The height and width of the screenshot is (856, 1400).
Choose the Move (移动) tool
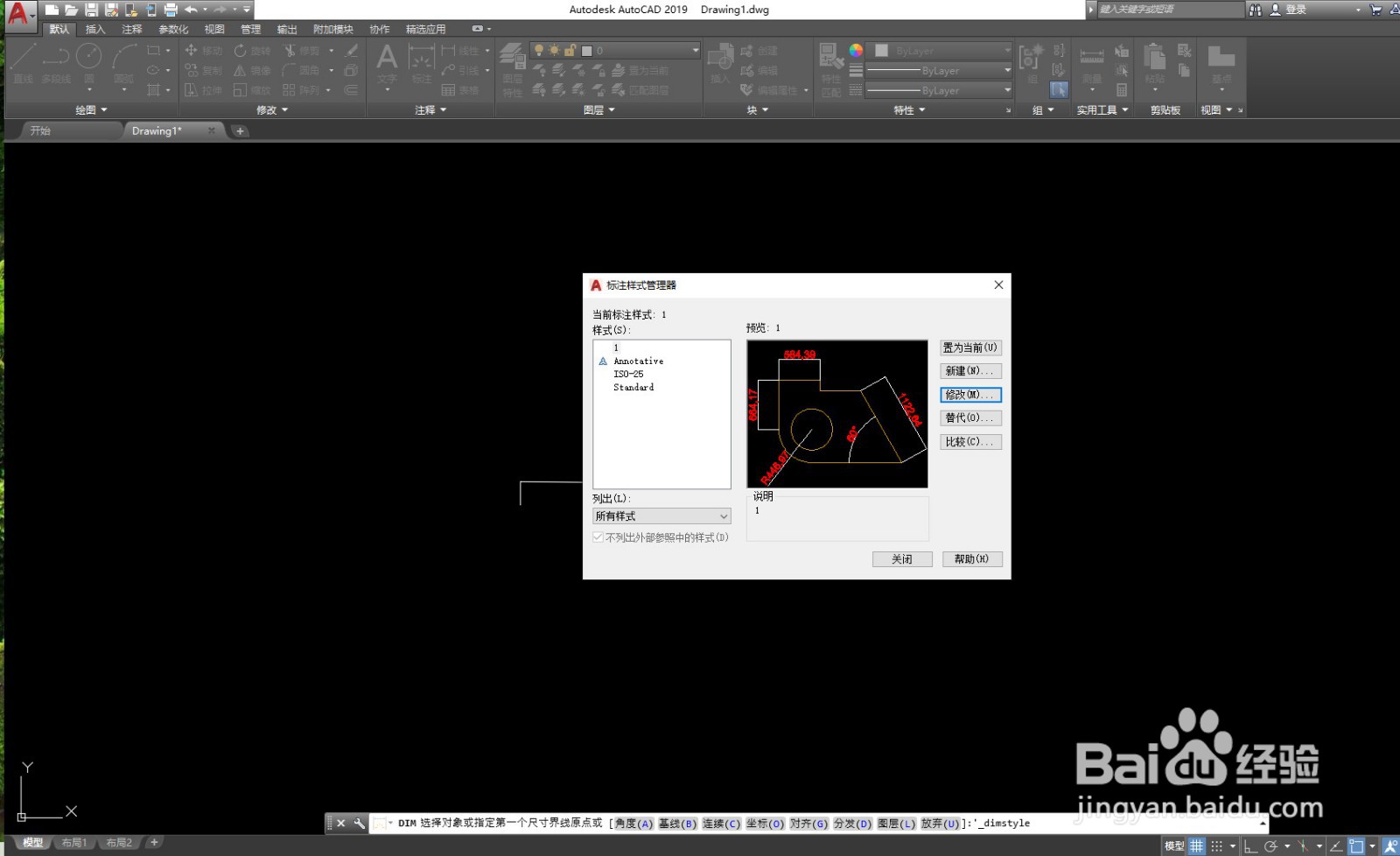point(204,51)
